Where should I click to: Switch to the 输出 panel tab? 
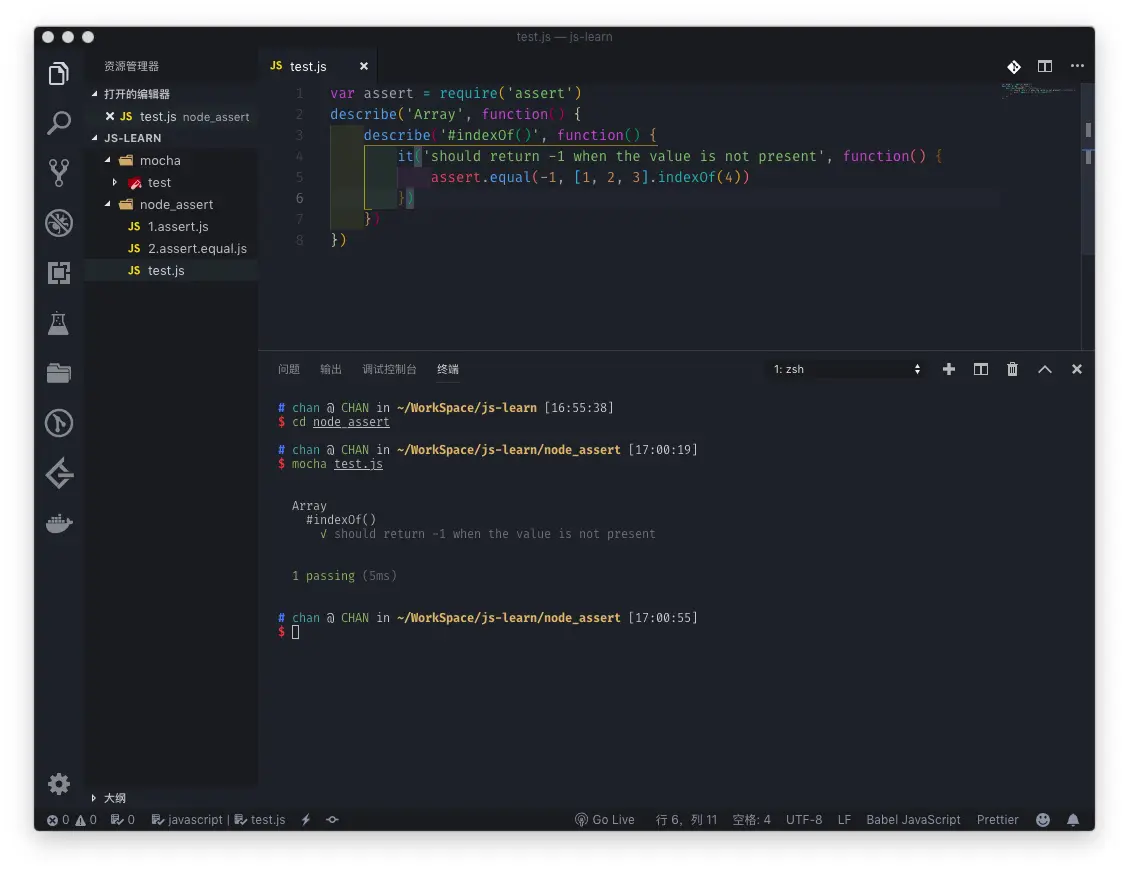[330, 369]
